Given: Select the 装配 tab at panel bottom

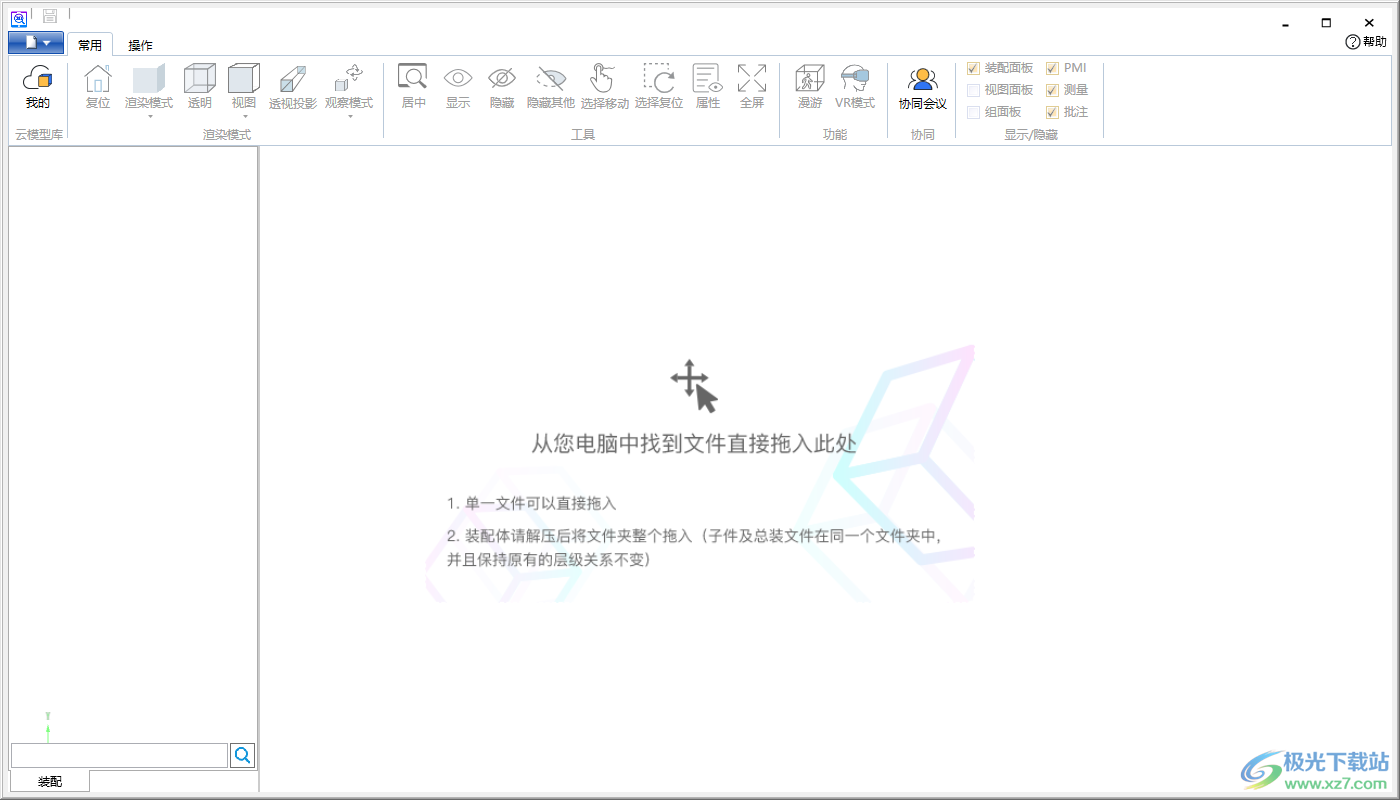Looking at the screenshot, I should (50, 781).
